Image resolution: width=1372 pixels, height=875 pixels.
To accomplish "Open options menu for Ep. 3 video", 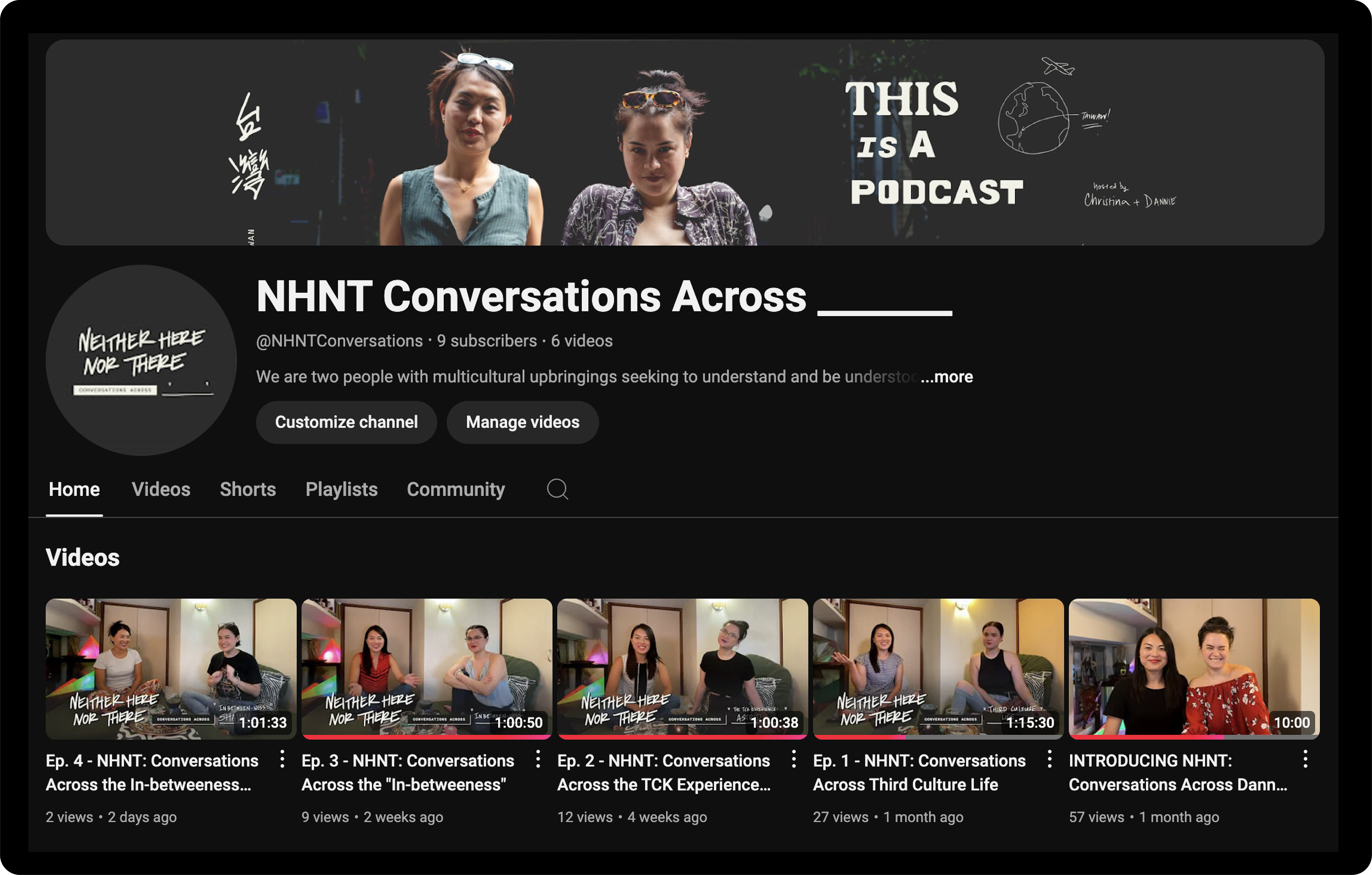I will click(x=538, y=759).
